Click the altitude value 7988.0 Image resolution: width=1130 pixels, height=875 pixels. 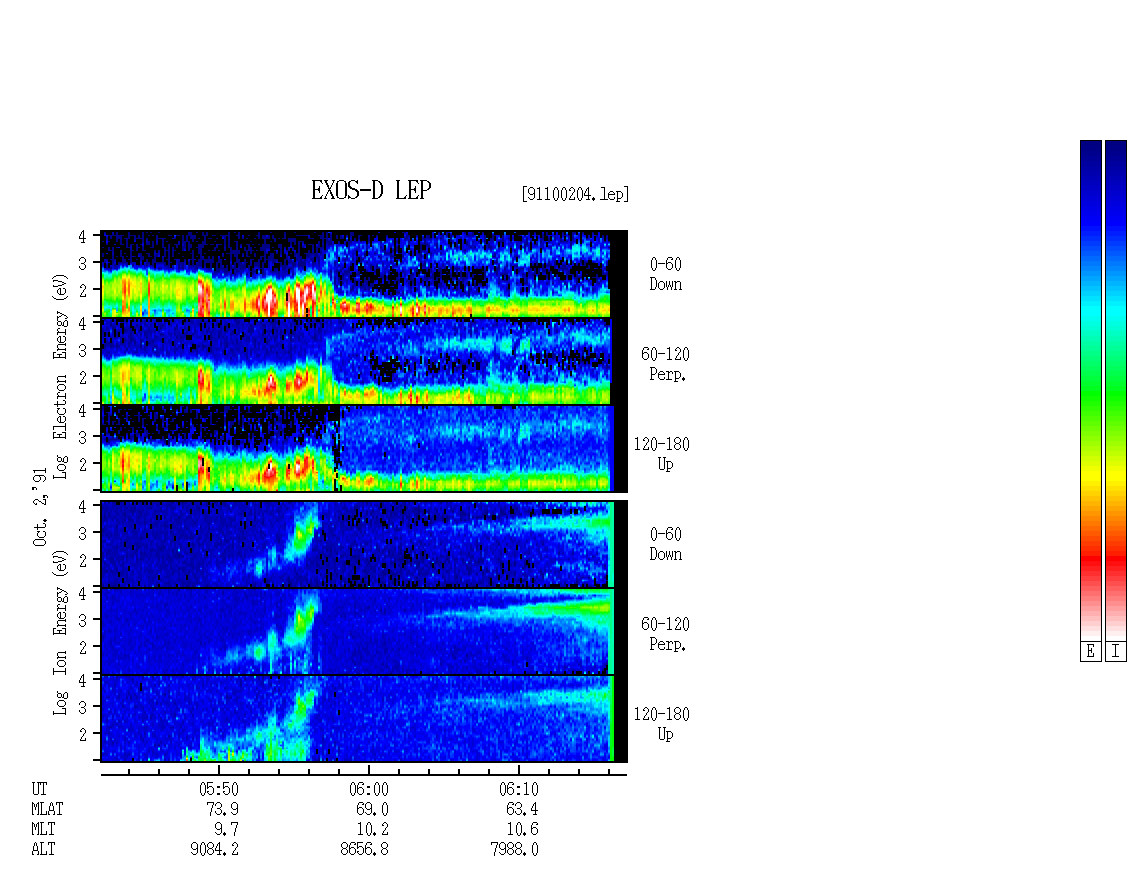tap(515, 850)
